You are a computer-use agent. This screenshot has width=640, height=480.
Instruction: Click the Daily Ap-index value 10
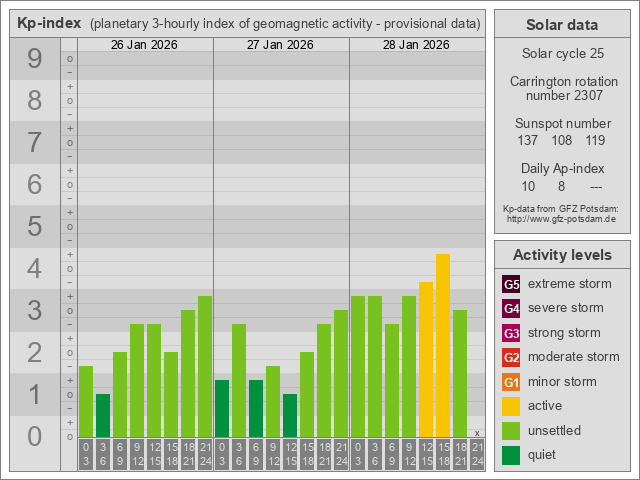pos(528,186)
